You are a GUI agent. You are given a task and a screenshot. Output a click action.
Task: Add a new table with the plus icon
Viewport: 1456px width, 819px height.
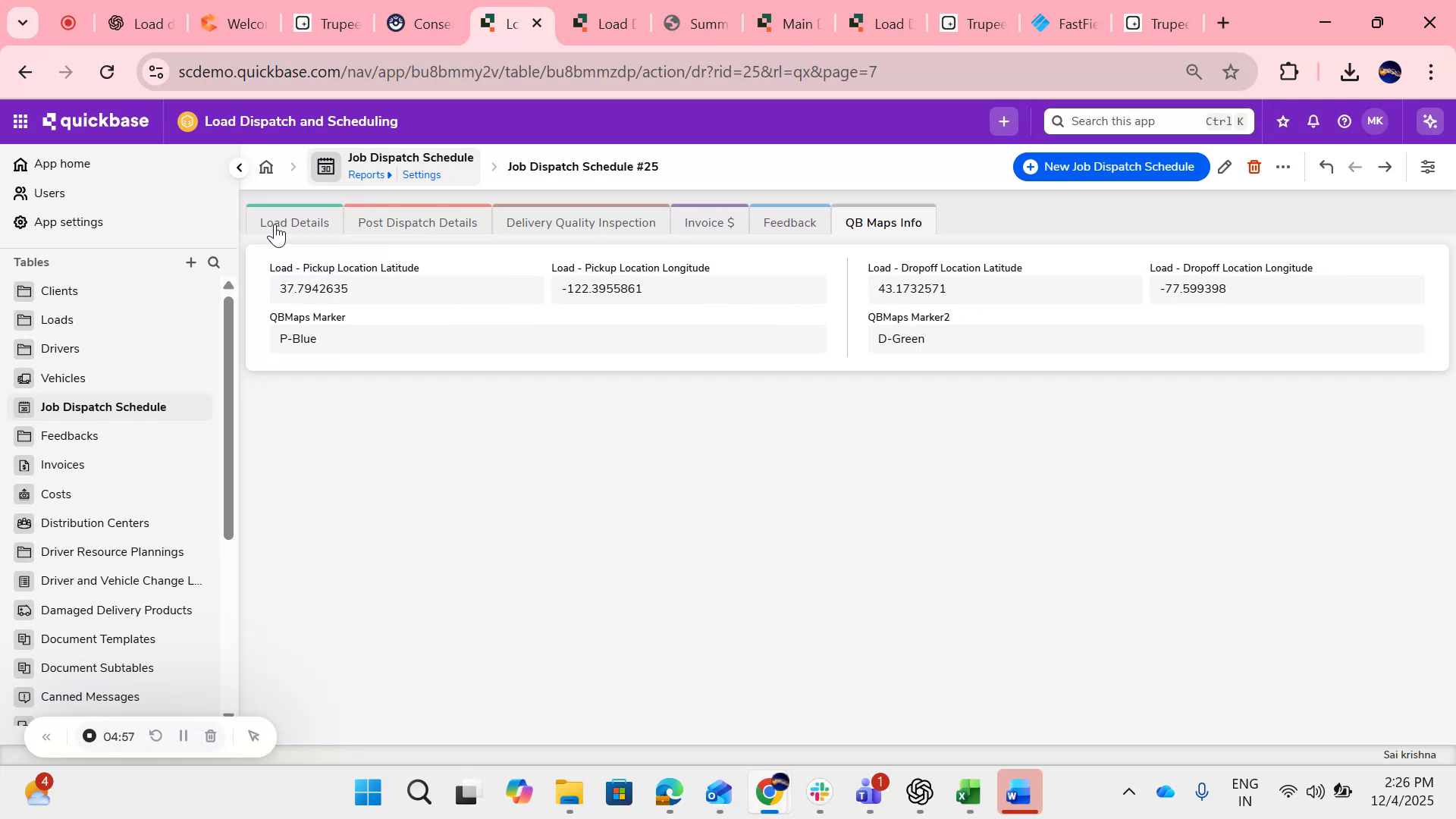tap(191, 262)
